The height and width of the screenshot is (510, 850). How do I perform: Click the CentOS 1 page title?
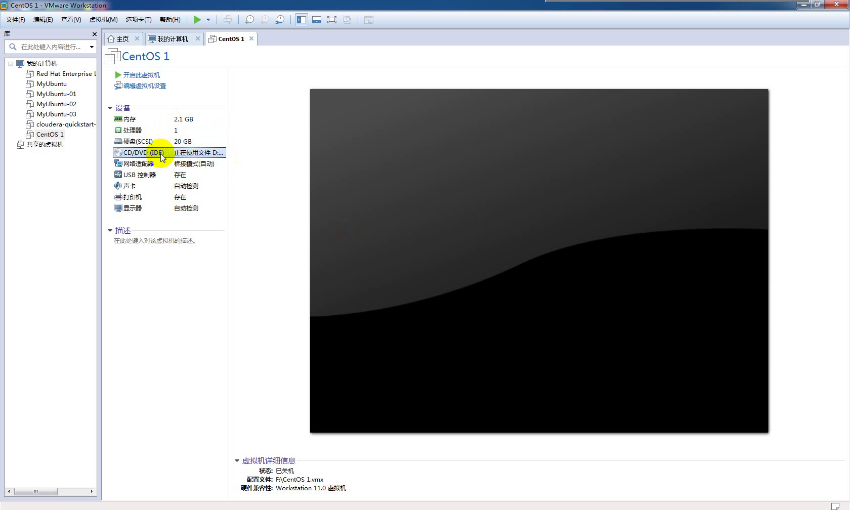click(145, 56)
